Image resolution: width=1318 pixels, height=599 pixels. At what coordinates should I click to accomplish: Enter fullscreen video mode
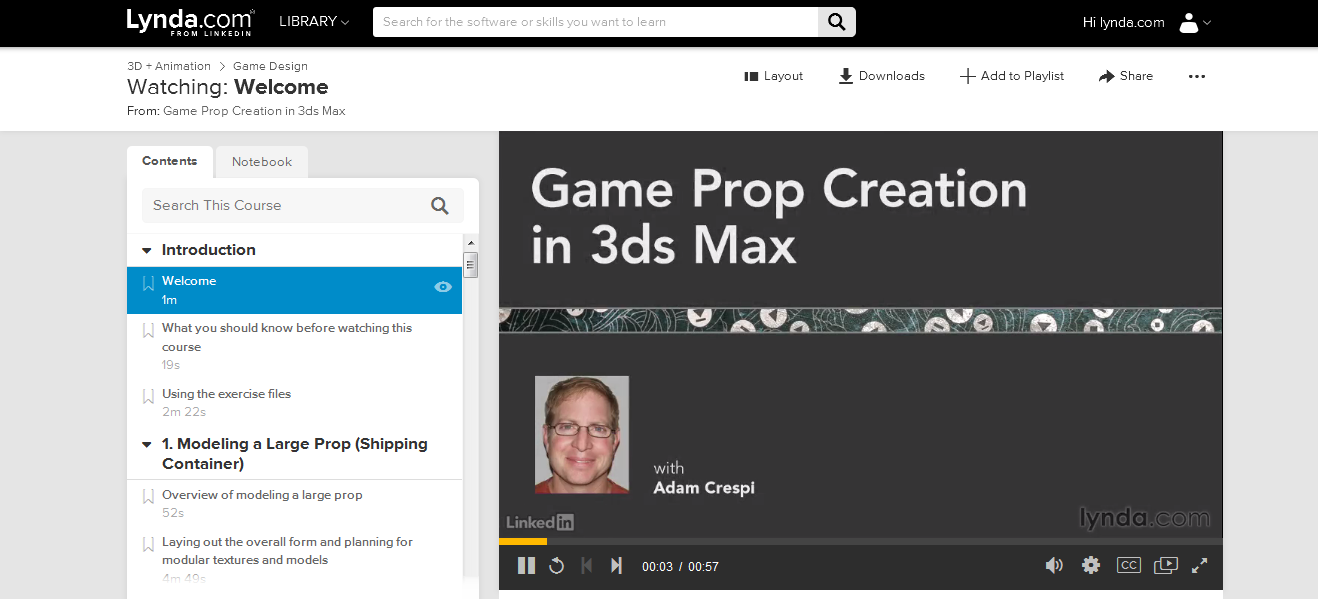tap(1200, 566)
